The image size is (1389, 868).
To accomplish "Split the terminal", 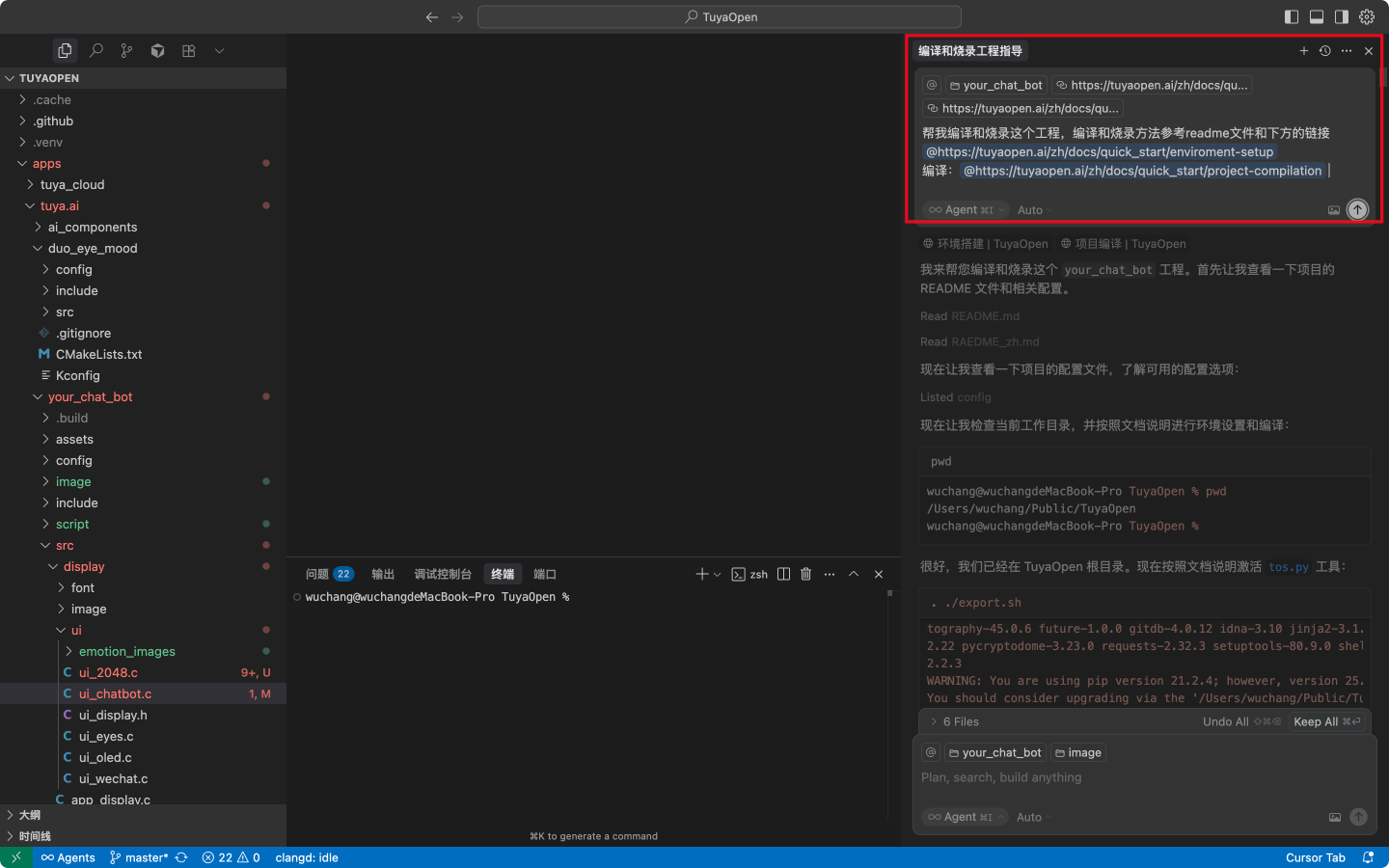I will [783, 574].
